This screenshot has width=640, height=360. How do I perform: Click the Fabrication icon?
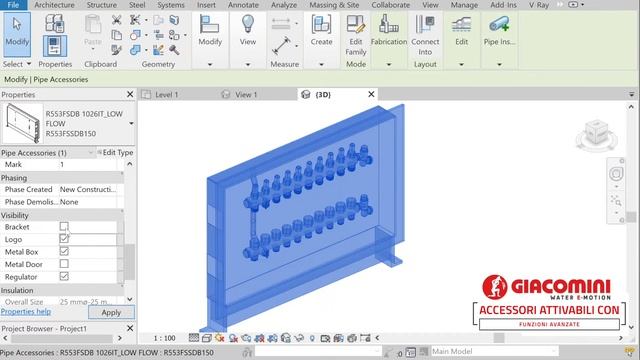pos(389,24)
